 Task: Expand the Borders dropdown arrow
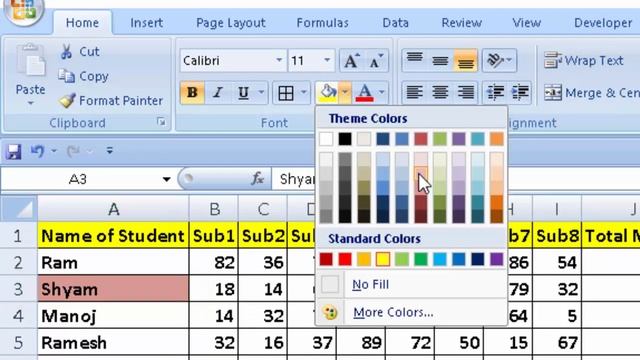tap(303, 93)
